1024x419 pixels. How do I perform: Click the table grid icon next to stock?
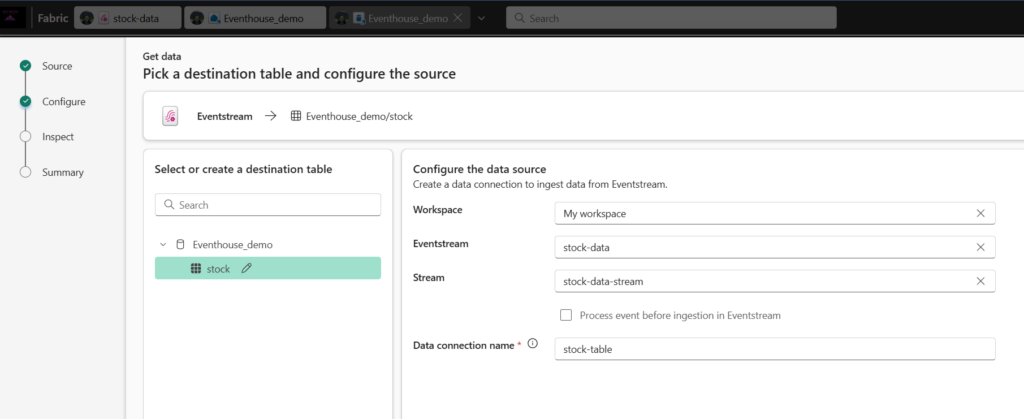(x=195, y=268)
